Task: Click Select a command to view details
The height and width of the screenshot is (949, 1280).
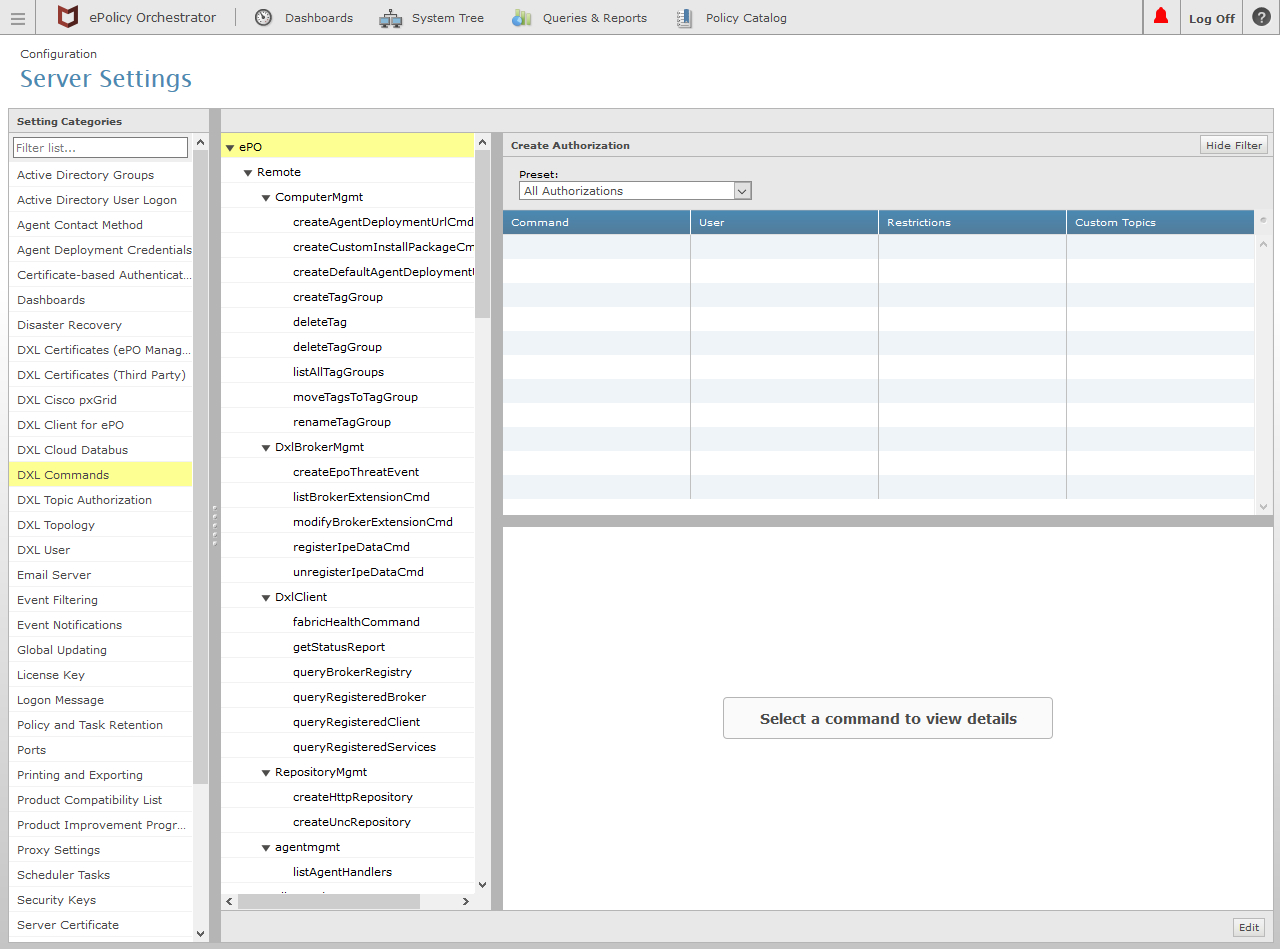Action: (888, 718)
